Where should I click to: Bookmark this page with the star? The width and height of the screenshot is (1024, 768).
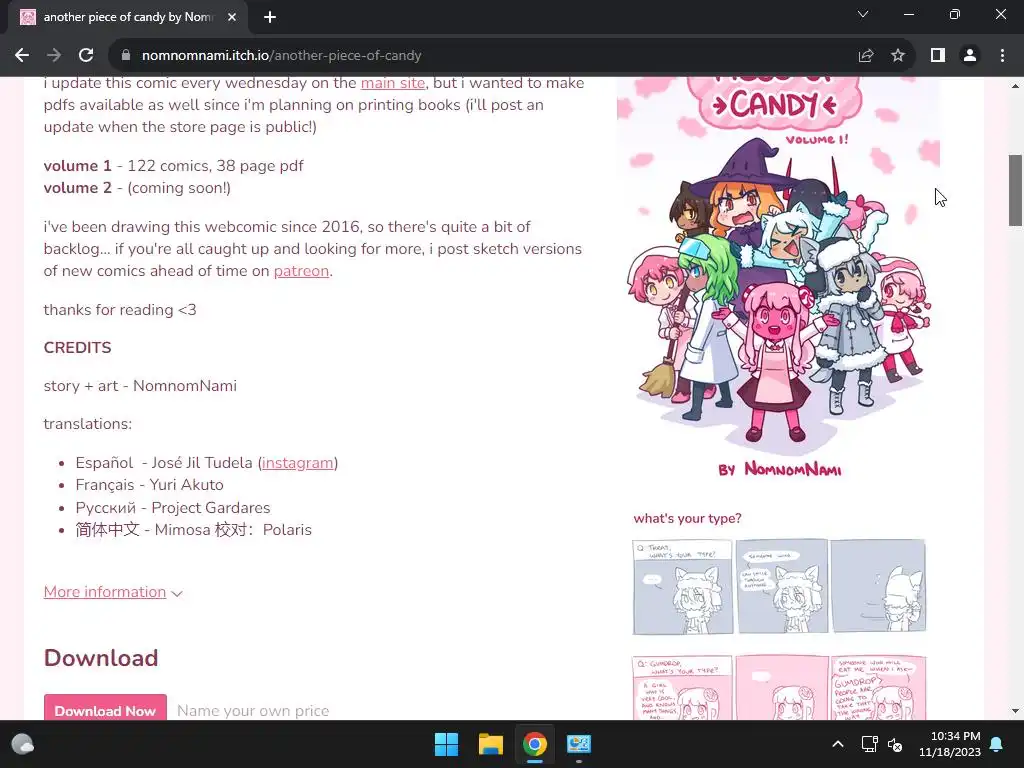coord(898,56)
